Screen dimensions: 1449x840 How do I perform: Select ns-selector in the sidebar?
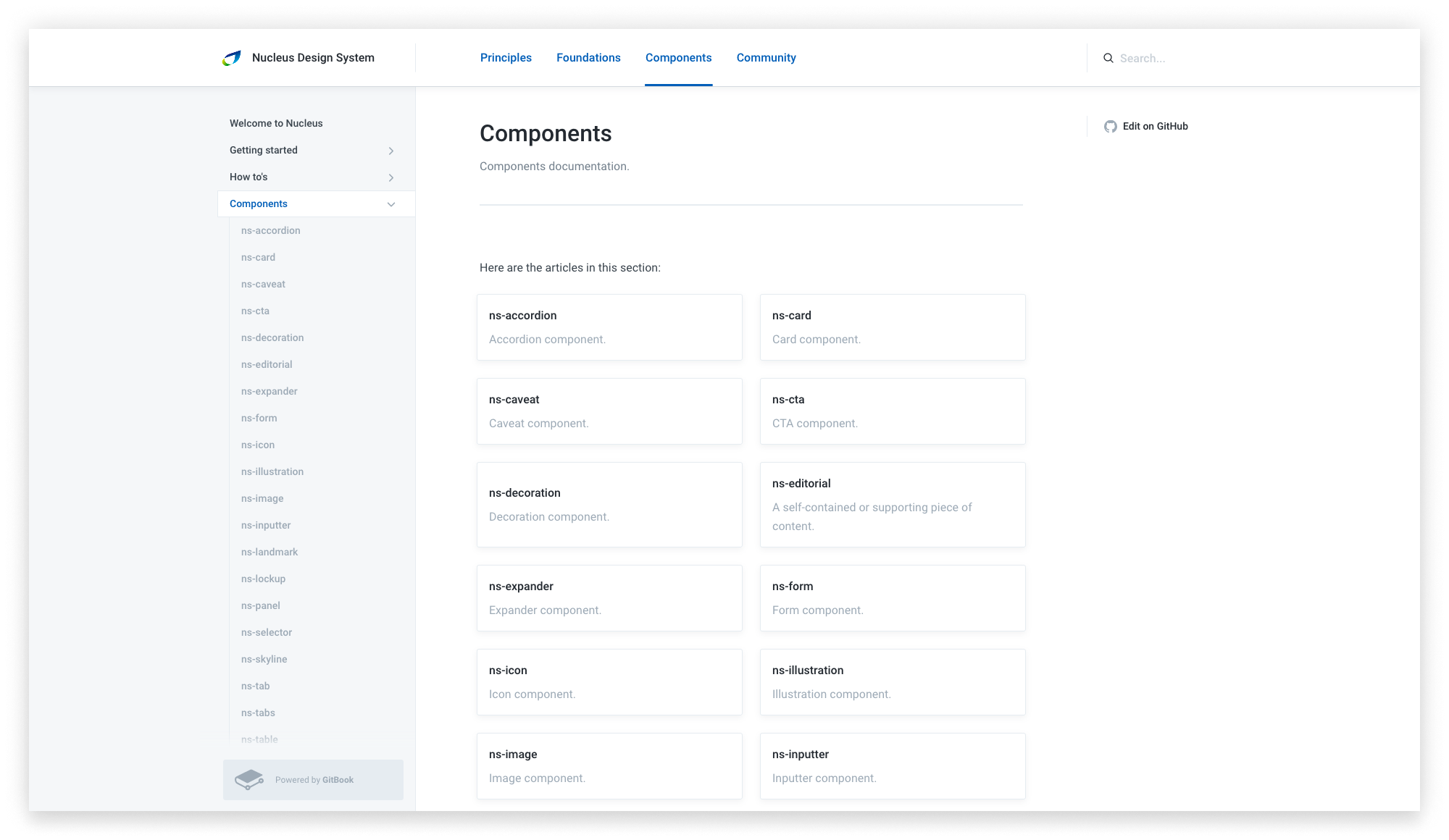point(267,632)
